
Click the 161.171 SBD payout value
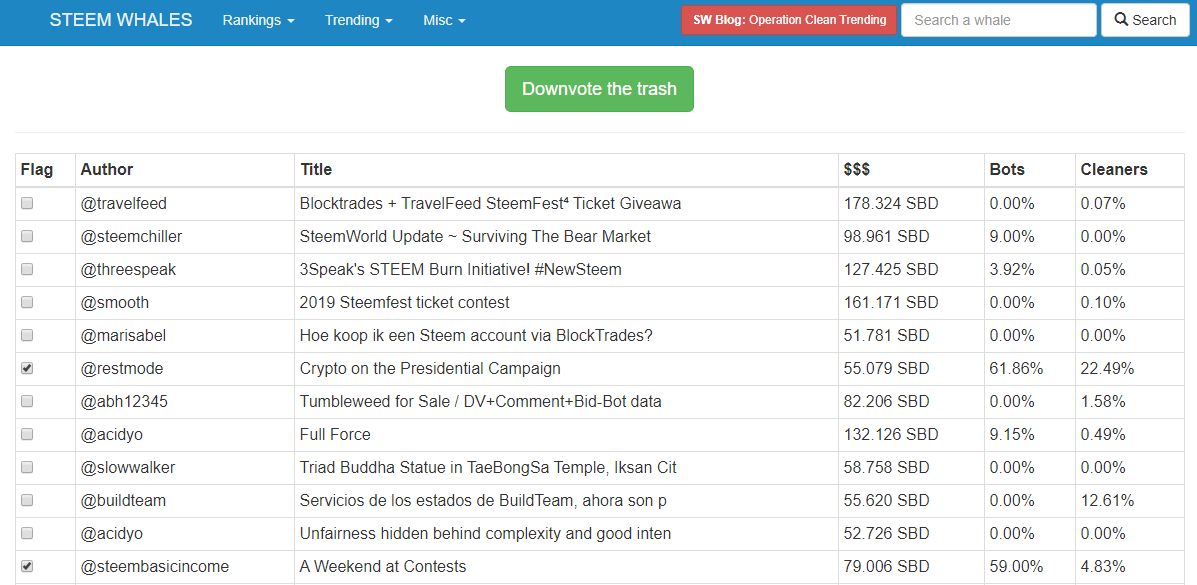click(891, 302)
